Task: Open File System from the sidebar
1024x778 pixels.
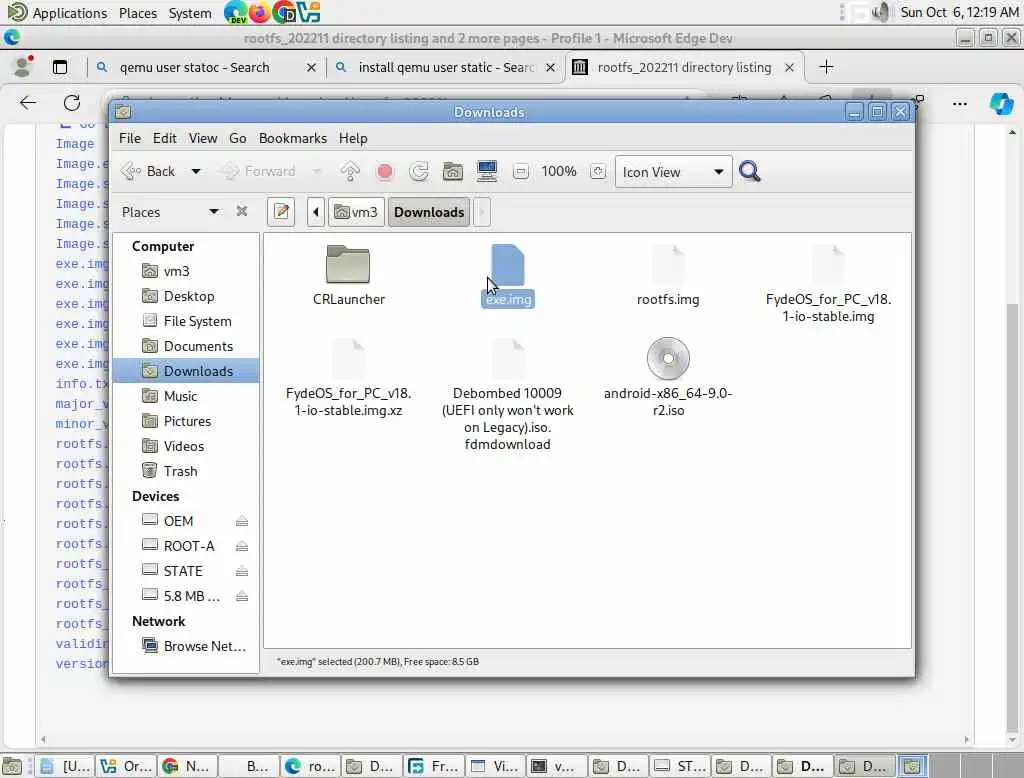Action: tap(186, 321)
